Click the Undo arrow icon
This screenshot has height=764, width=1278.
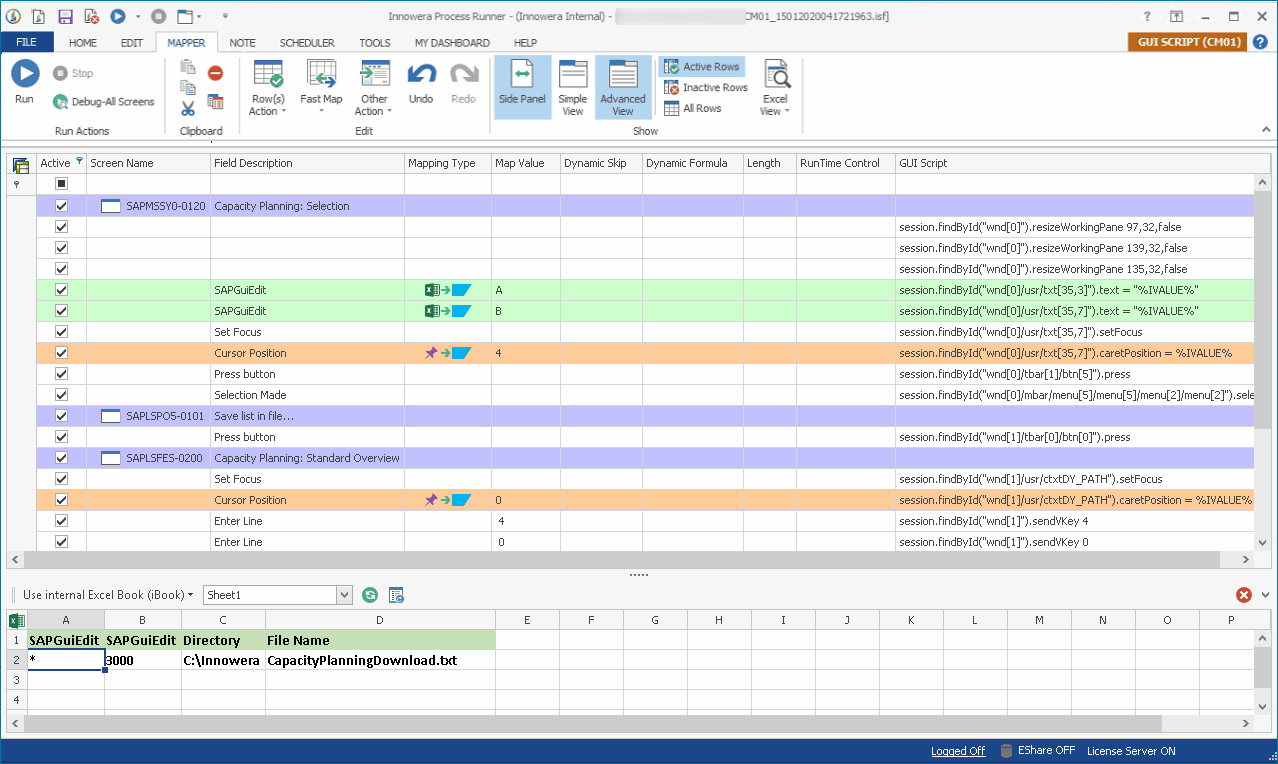(x=421, y=75)
